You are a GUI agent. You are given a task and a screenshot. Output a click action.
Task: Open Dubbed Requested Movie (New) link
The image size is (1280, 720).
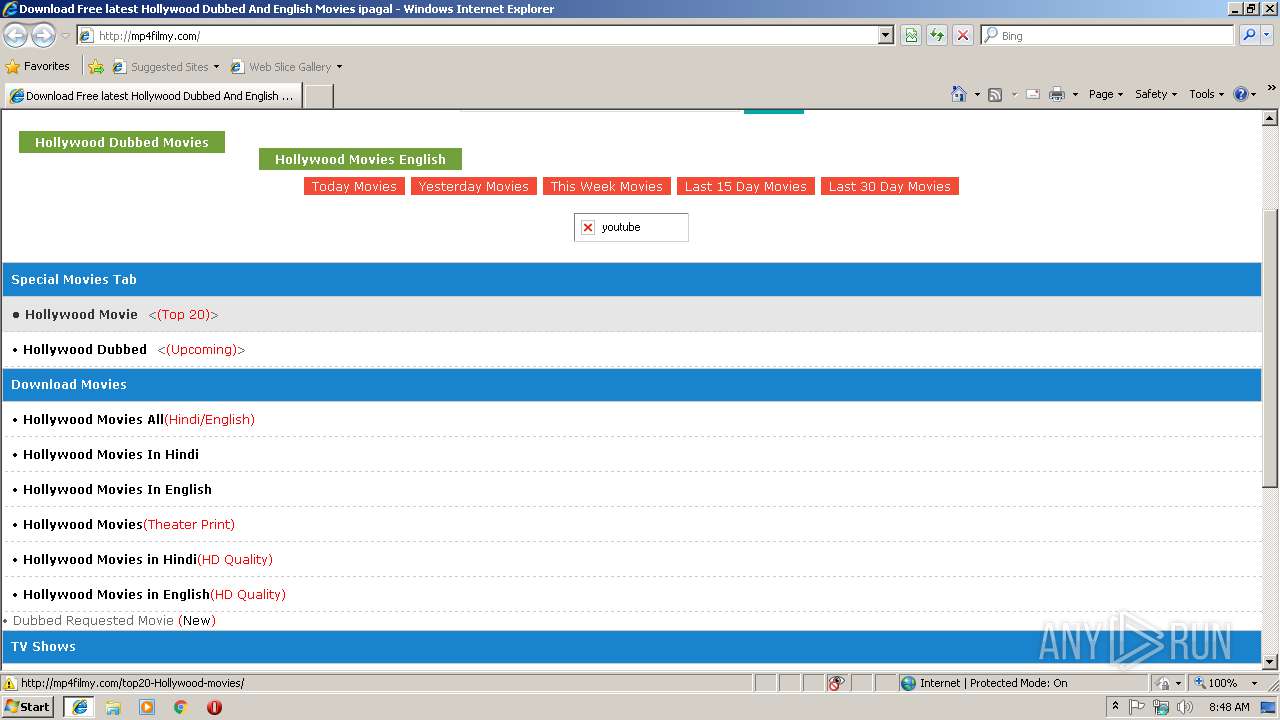[114, 620]
